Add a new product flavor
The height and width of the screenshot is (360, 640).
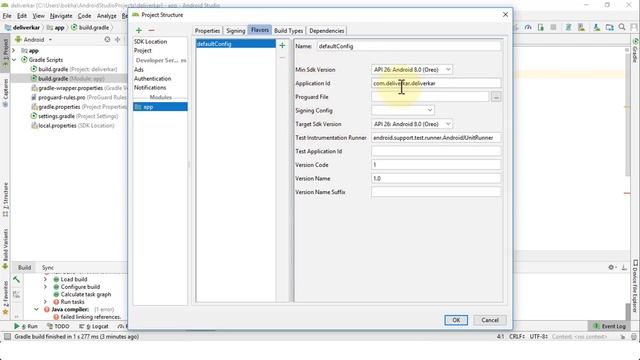(282, 45)
